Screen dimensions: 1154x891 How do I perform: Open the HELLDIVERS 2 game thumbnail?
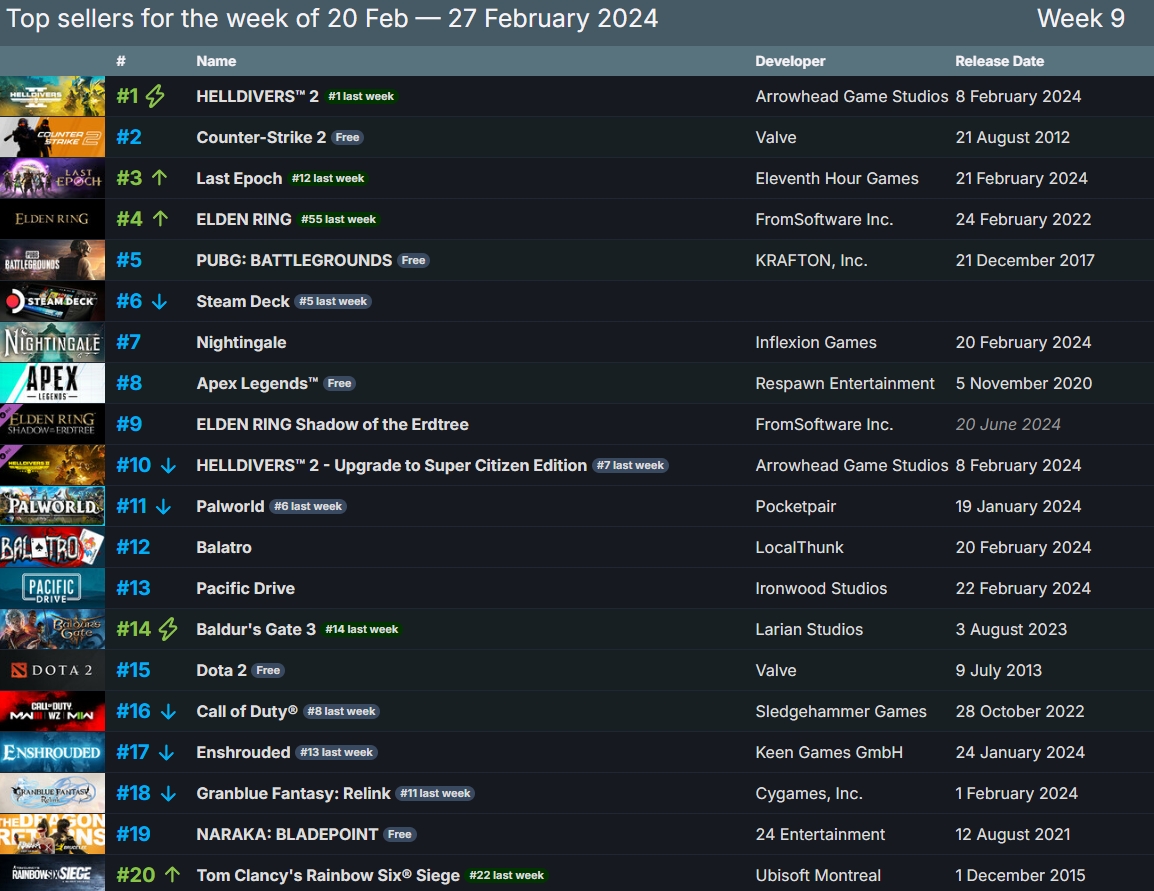[52, 96]
